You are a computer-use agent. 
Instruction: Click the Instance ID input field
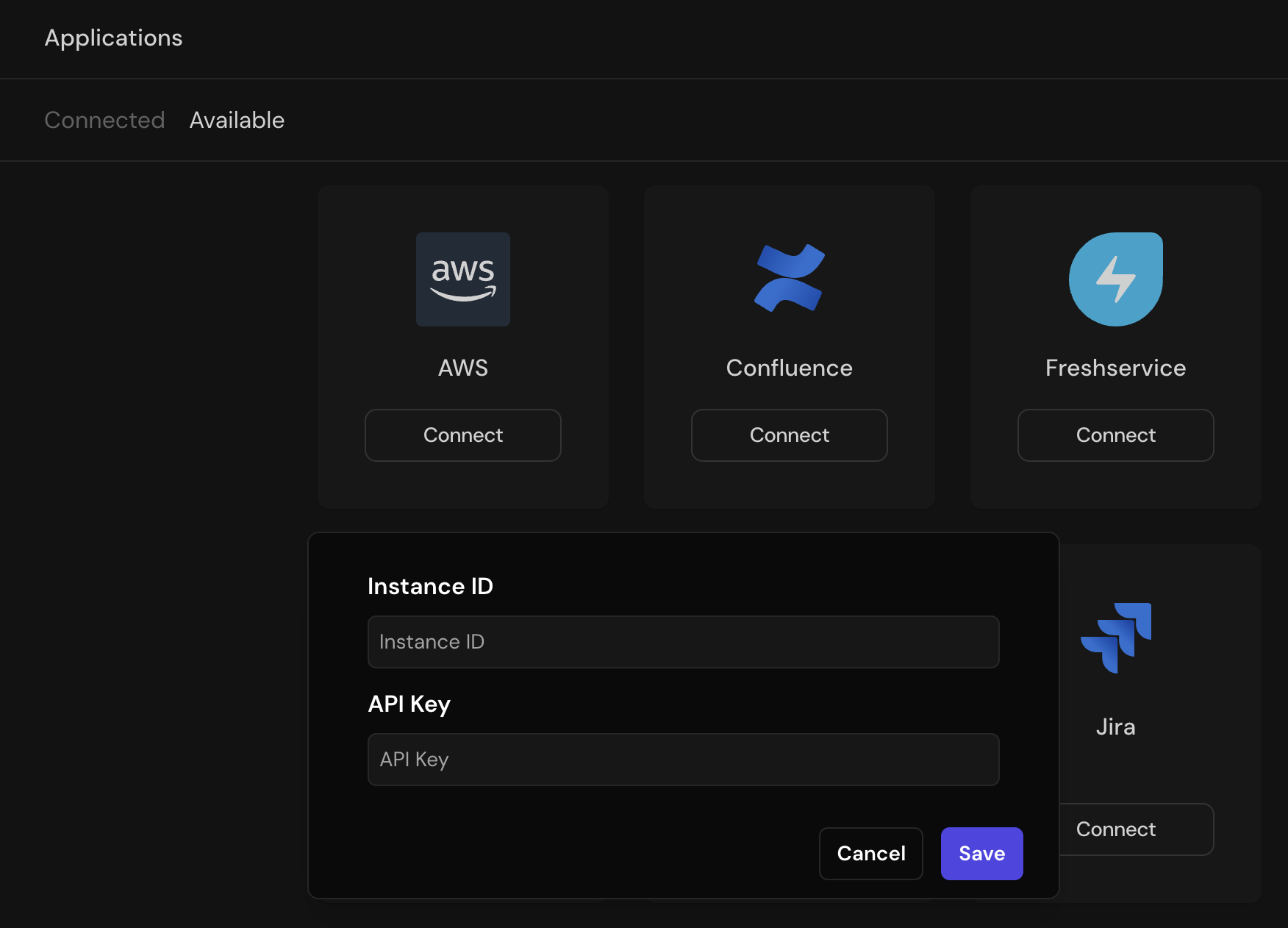point(683,641)
